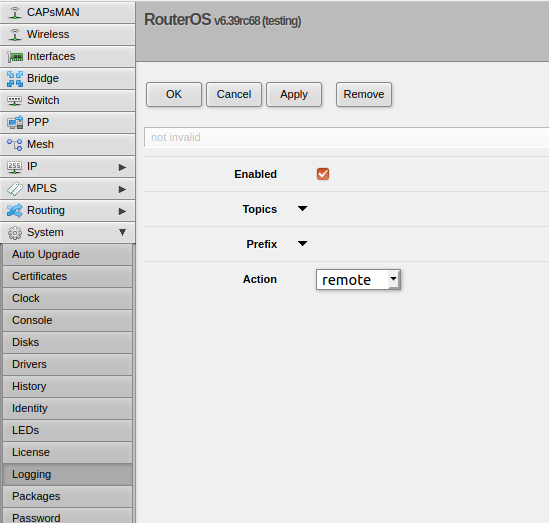Expand the IP submenu arrow

(122, 167)
